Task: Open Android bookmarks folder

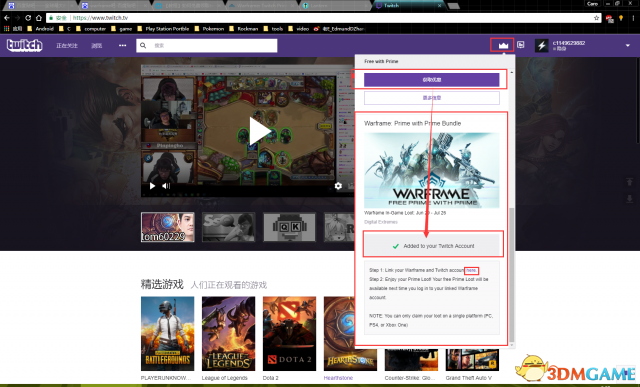Action: 40,29
